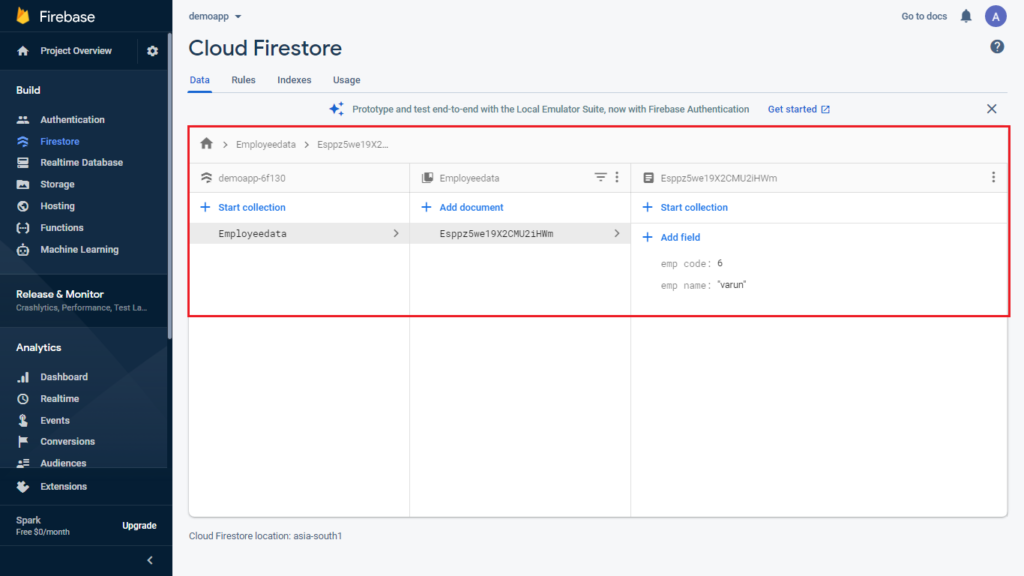Click the help question mark icon
This screenshot has width=1024, height=576.
coord(997,47)
